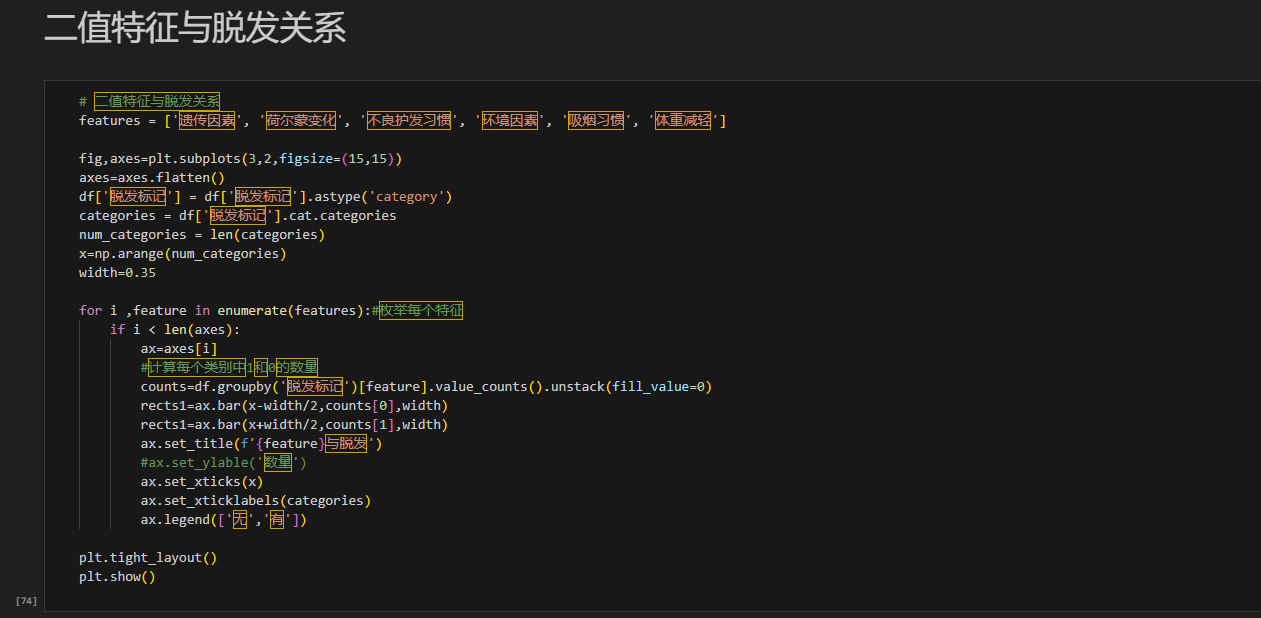The image size is (1261, 618).
Task: Click the counts=df.groupby line
Action: point(426,386)
